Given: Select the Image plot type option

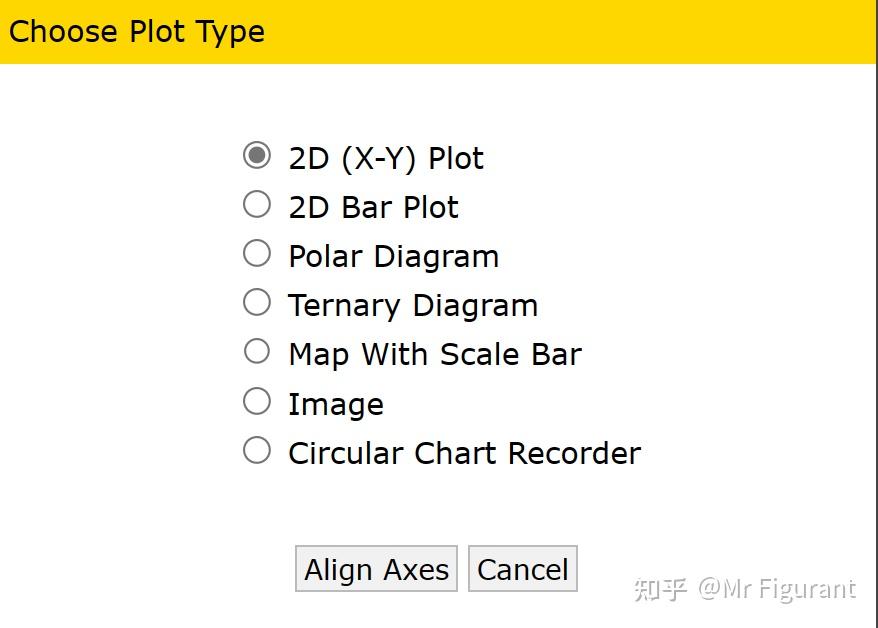Looking at the screenshot, I should 257,400.
